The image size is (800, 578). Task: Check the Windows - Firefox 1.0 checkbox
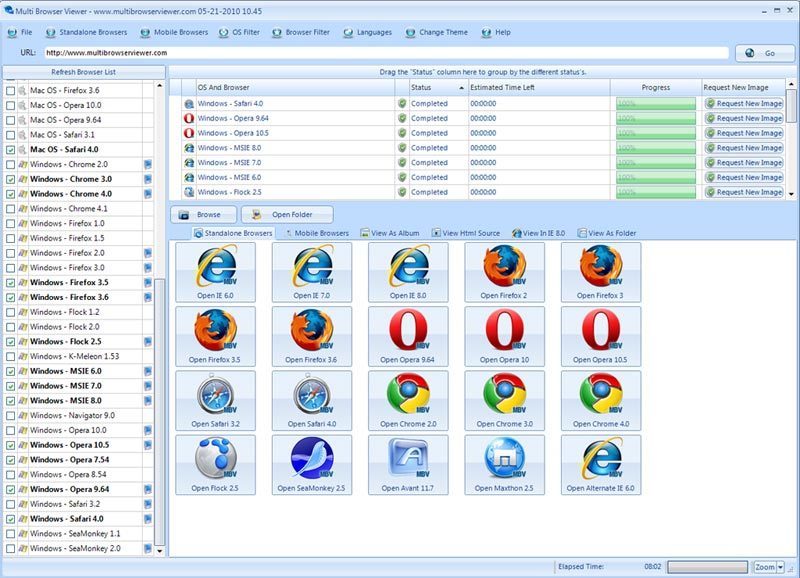tap(10, 224)
